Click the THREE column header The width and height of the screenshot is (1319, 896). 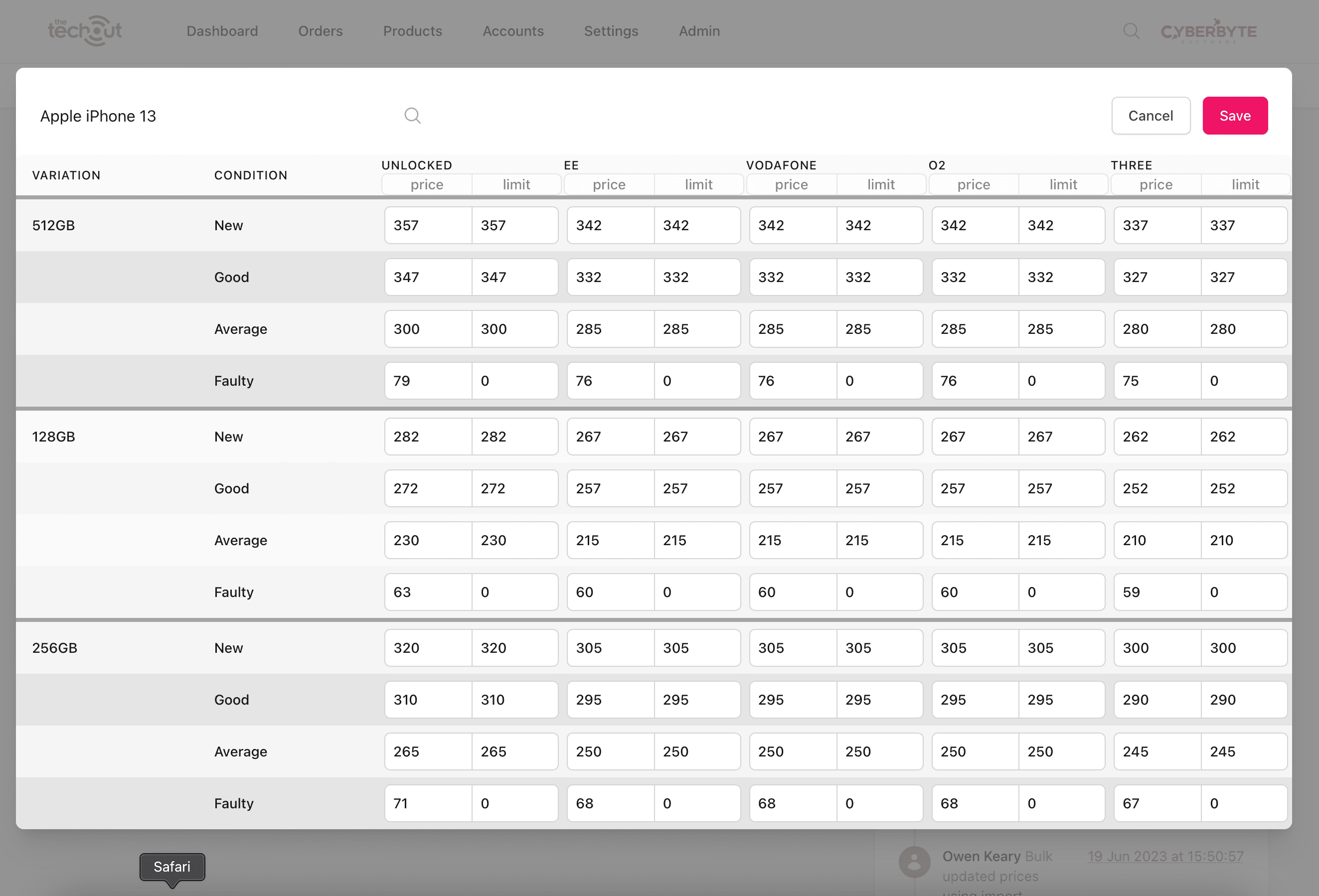pyautogui.click(x=1131, y=165)
